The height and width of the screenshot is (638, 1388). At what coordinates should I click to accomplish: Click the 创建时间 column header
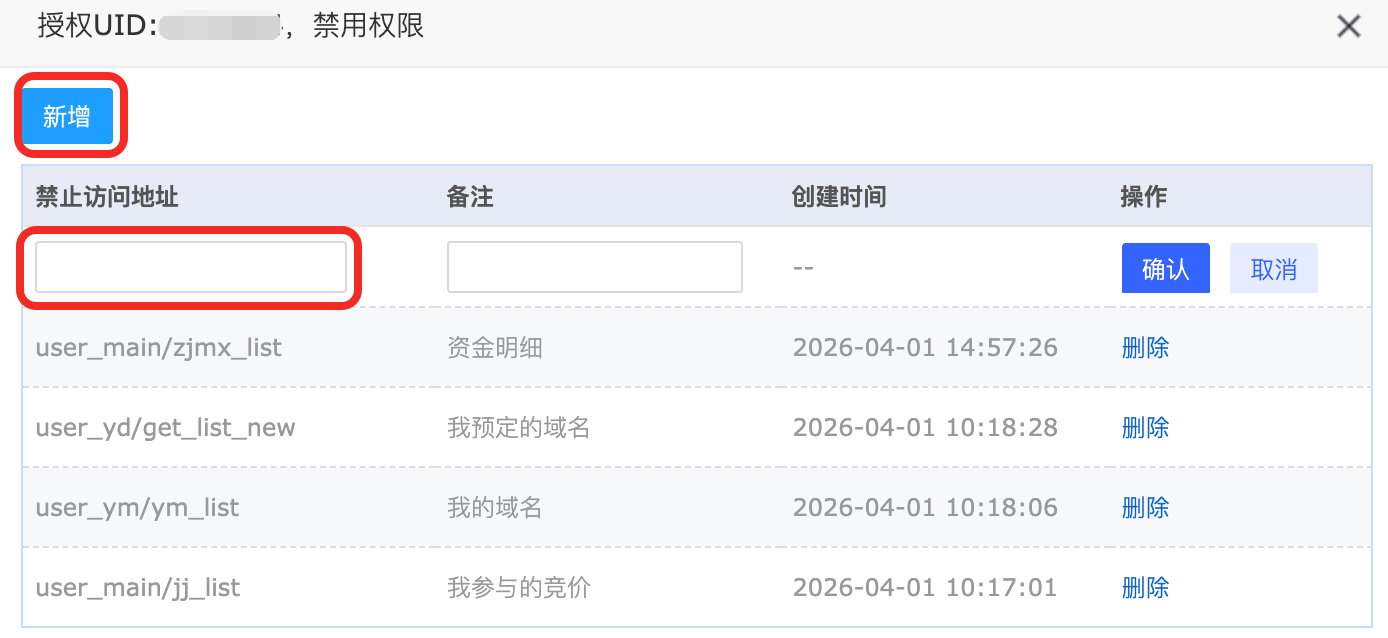838,196
